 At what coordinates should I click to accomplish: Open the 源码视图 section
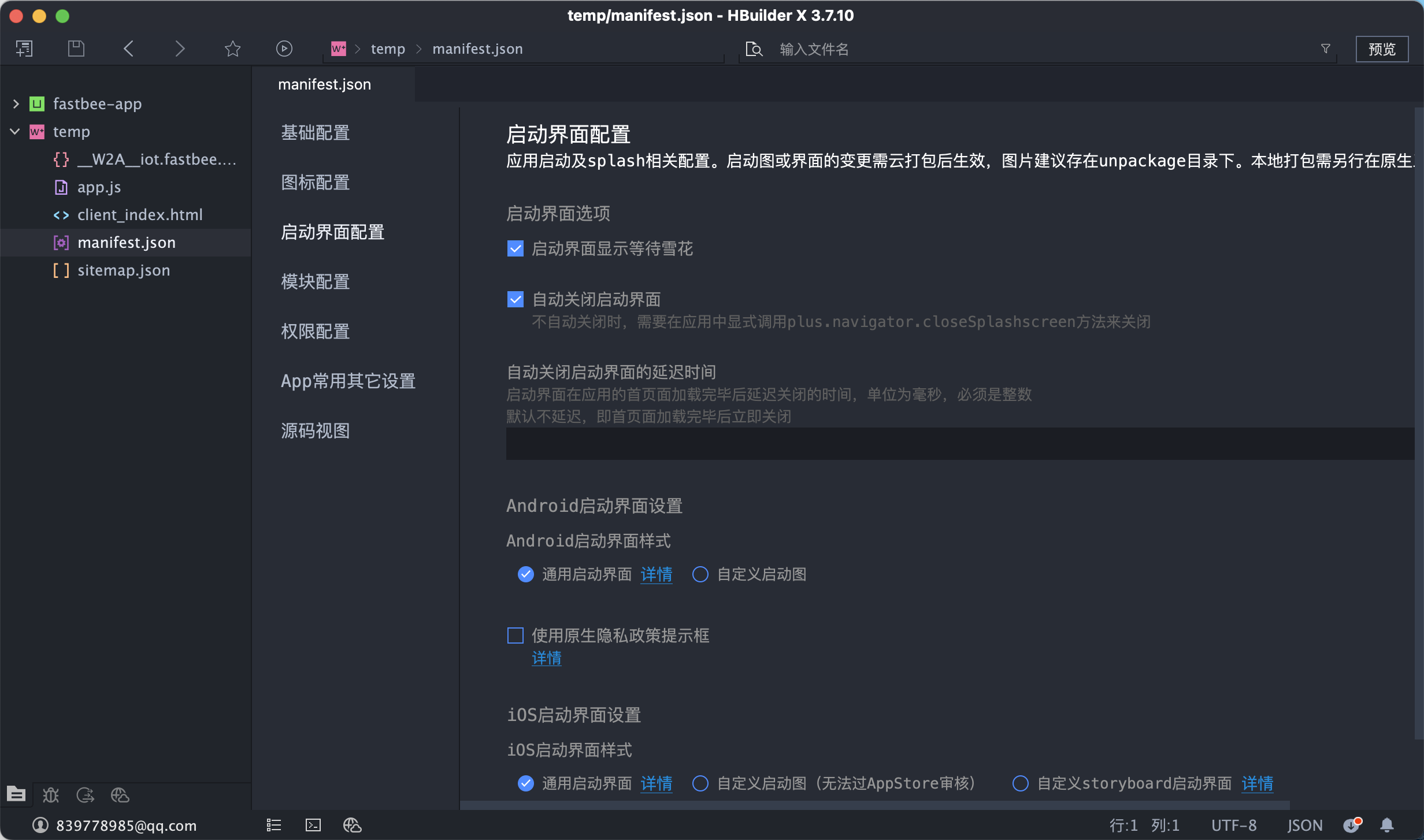click(316, 431)
